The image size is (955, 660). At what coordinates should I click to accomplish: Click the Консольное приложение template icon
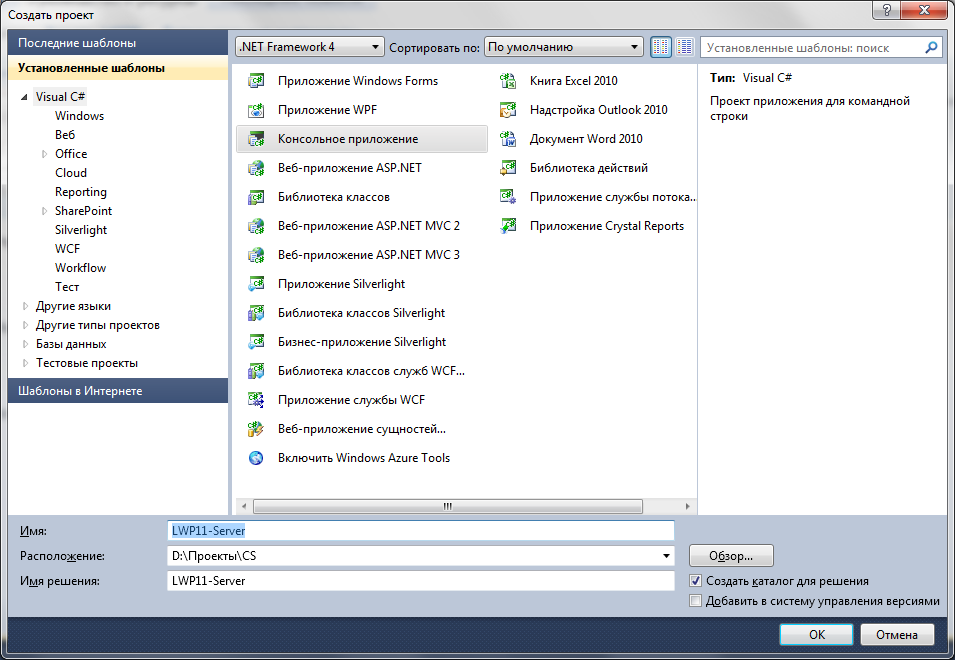click(x=256, y=139)
